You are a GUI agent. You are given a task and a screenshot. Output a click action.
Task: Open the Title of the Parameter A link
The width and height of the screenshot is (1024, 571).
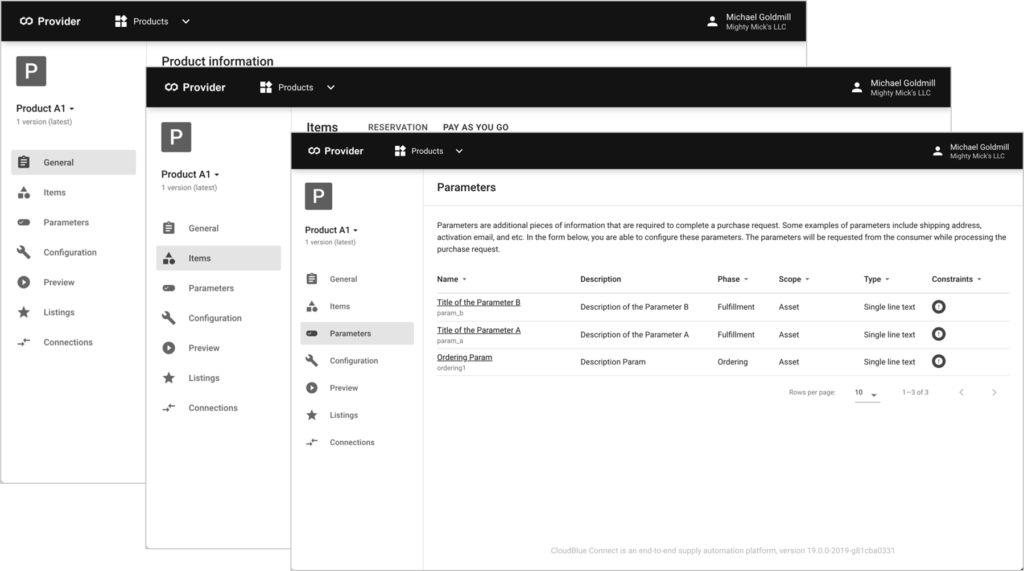point(479,330)
